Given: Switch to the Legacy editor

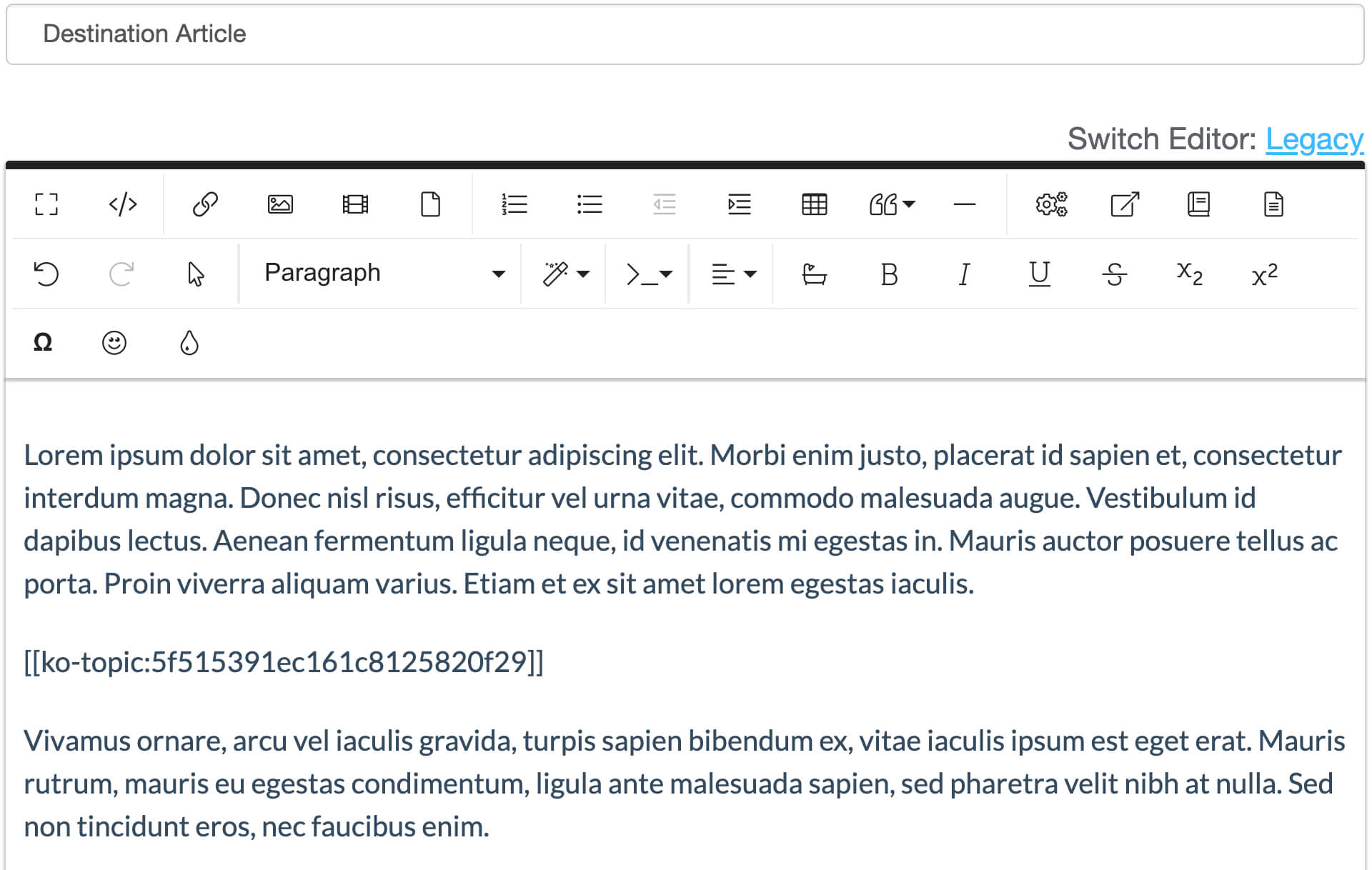Looking at the screenshot, I should (x=1316, y=139).
